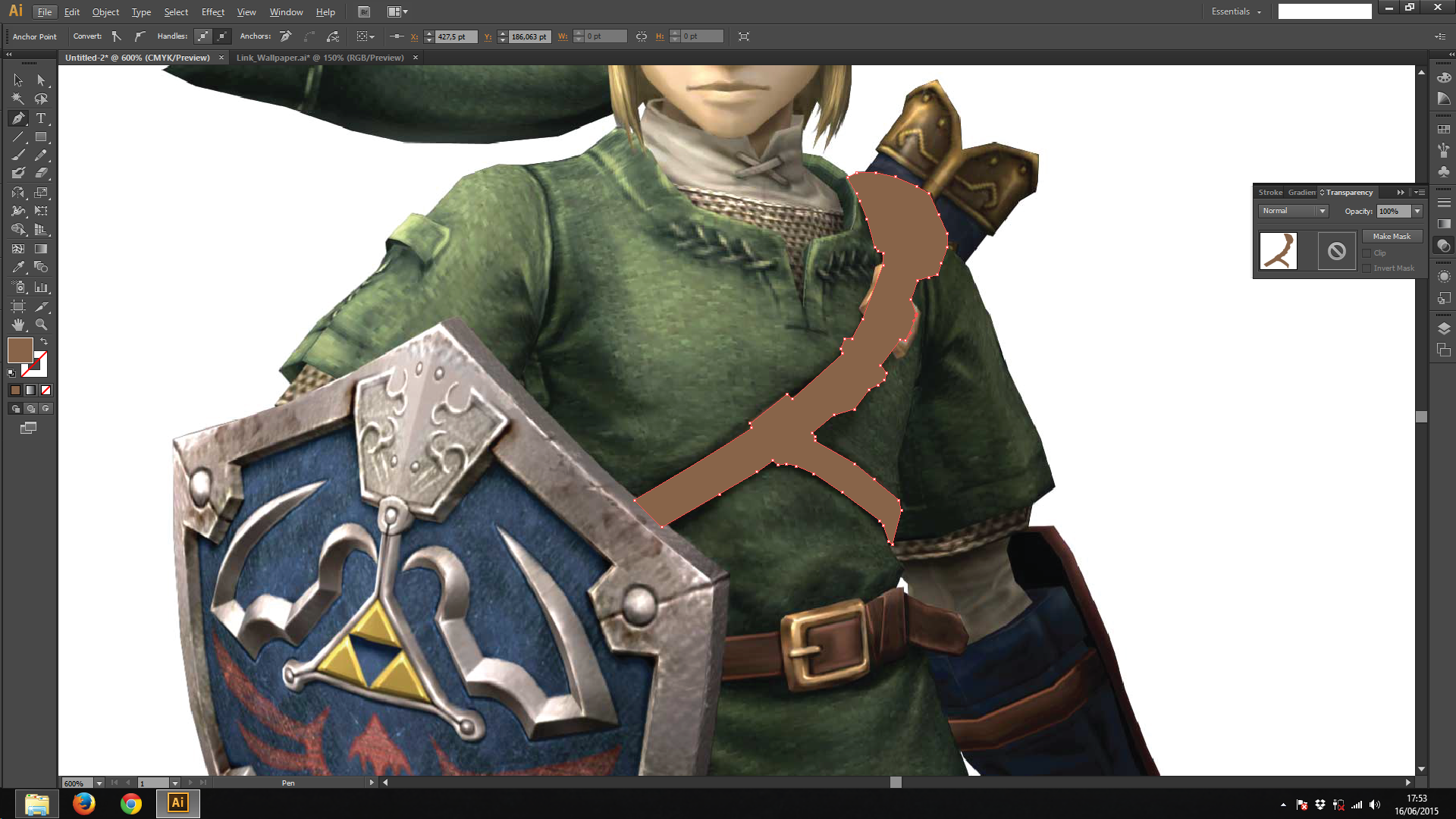Select the Selection tool (black arrow)
This screenshot has height=819, width=1456.
point(18,80)
